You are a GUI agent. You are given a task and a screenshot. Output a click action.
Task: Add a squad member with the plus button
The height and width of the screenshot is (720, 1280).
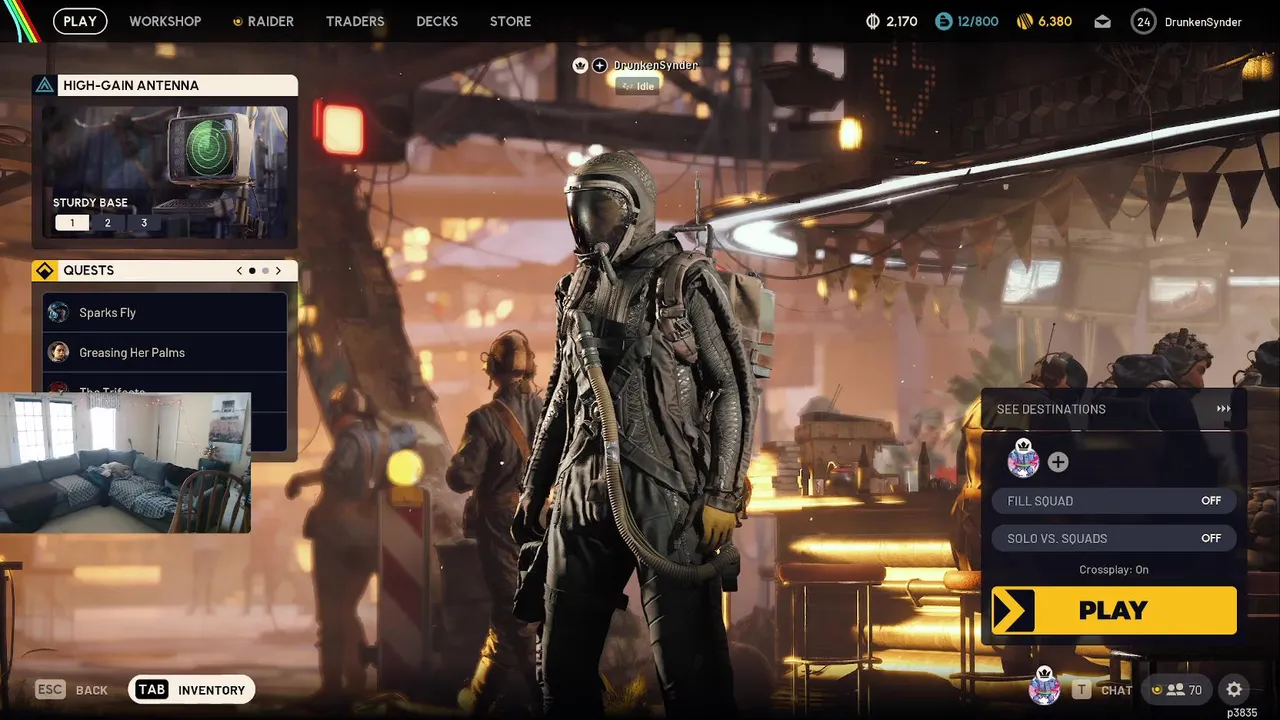tap(1058, 462)
